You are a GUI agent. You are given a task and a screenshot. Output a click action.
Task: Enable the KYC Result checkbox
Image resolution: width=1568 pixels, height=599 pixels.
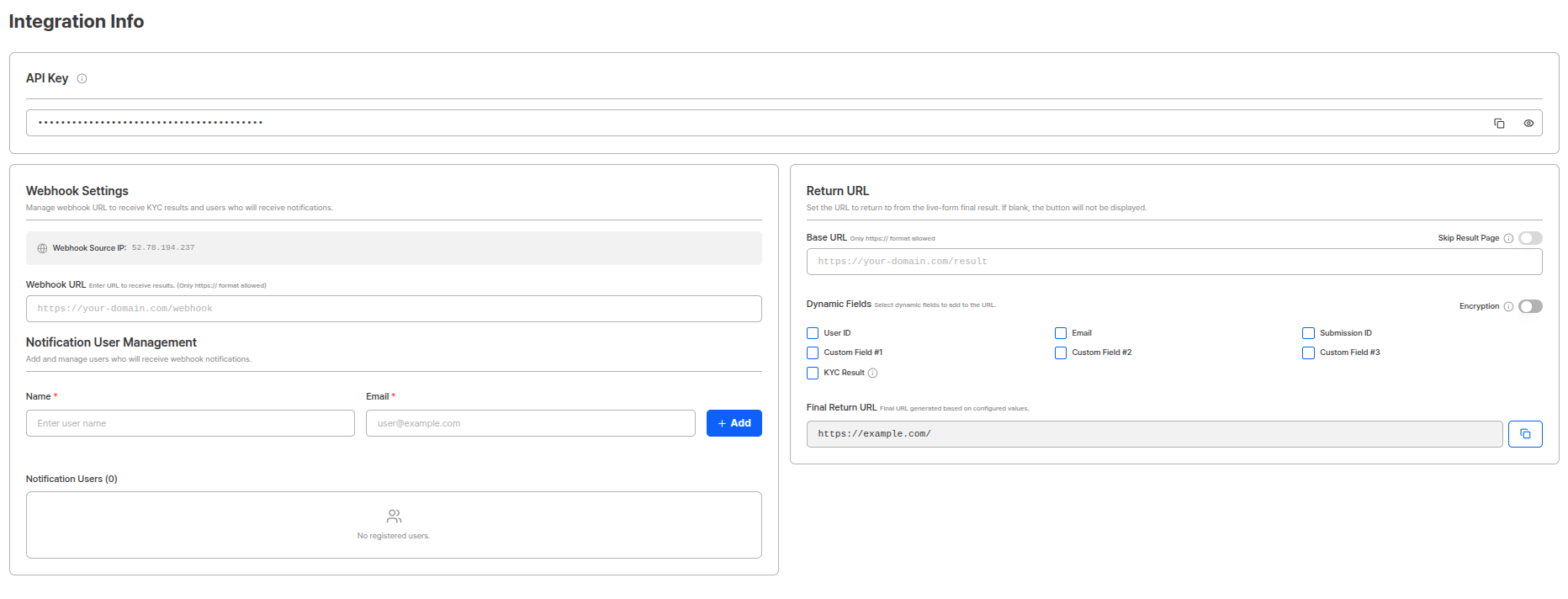click(813, 374)
